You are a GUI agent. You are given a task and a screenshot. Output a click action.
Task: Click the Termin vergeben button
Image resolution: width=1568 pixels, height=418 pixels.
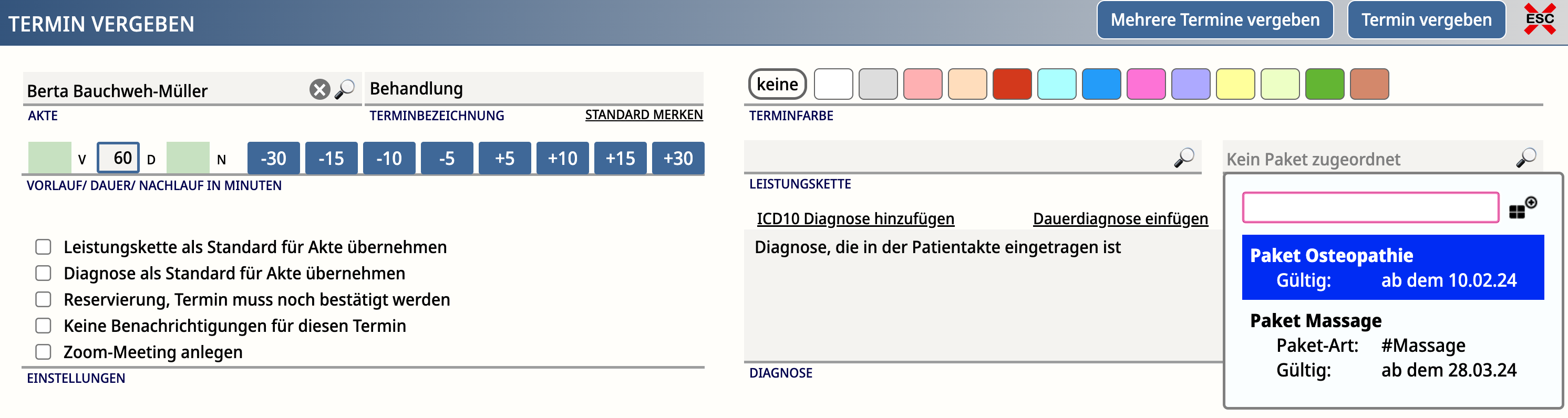click(x=1426, y=20)
